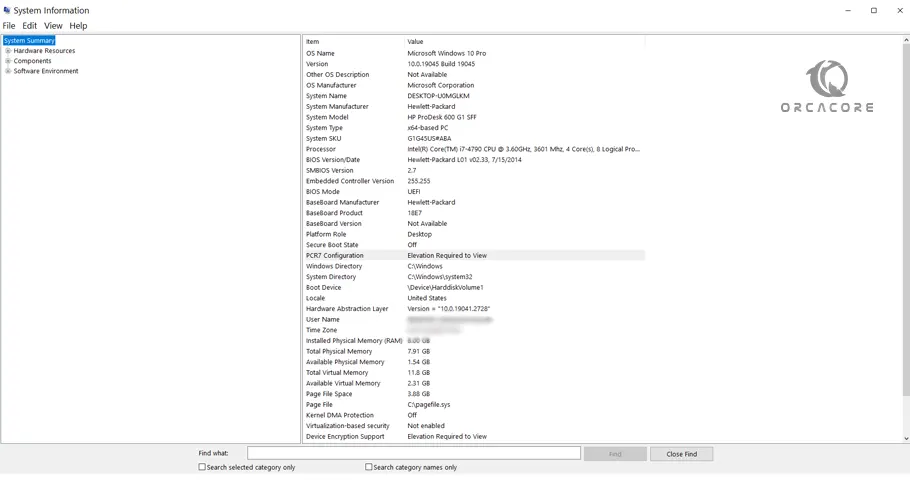Select the Platform Role row
This screenshot has width=910, height=480.
pos(474,234)
